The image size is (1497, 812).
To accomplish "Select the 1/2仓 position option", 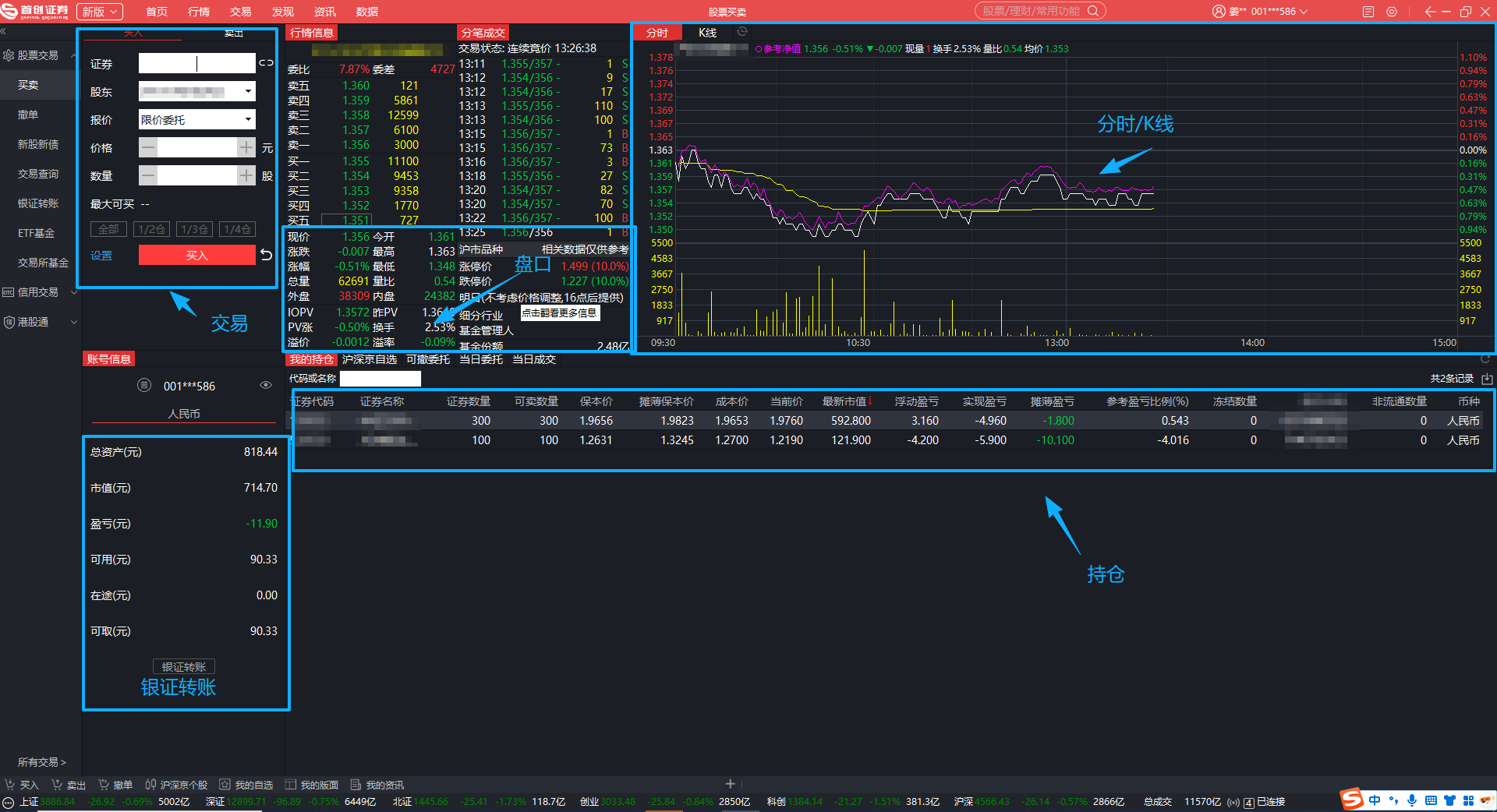I will [151, 229].
